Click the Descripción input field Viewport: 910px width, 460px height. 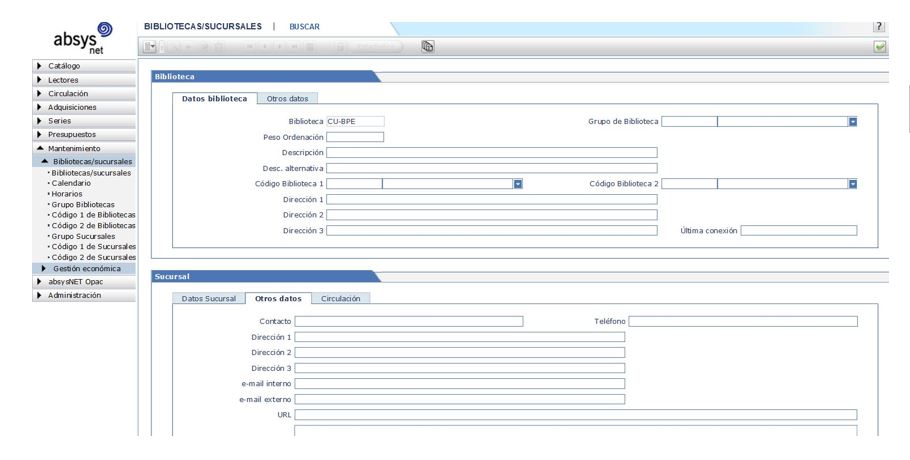491,152
